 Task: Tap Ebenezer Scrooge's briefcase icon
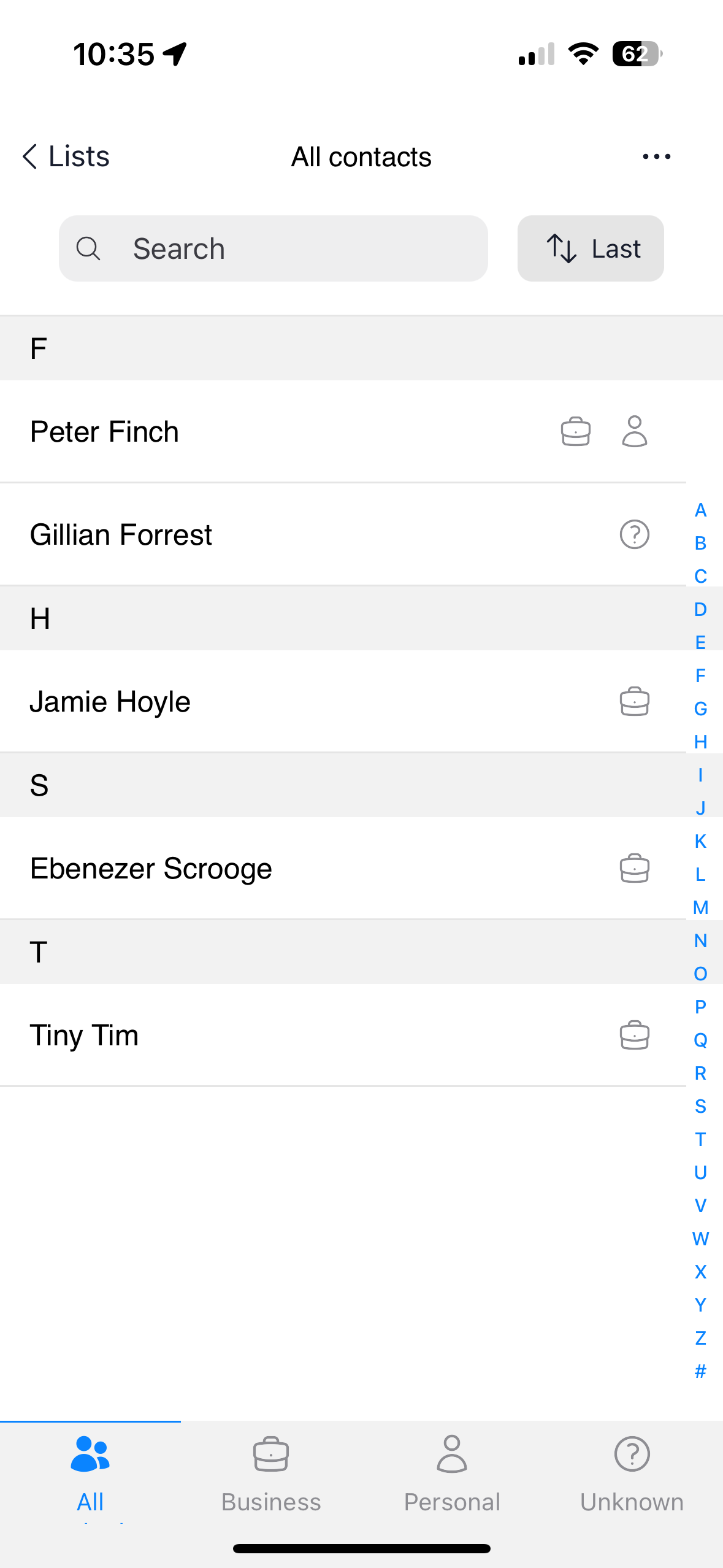(634, 868)
